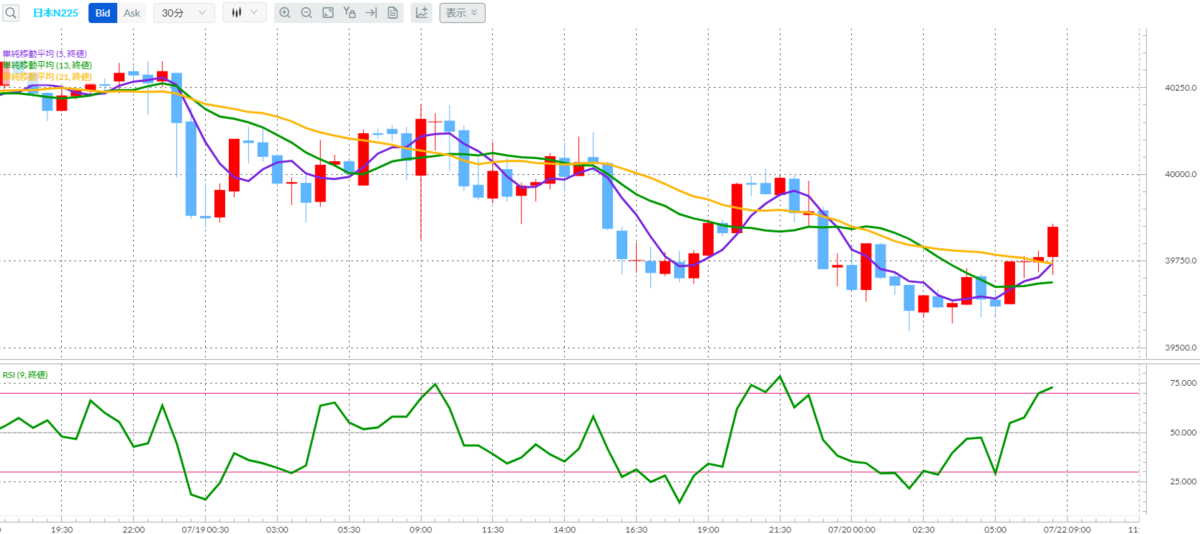Zoom out on the chart

[306, 13]
